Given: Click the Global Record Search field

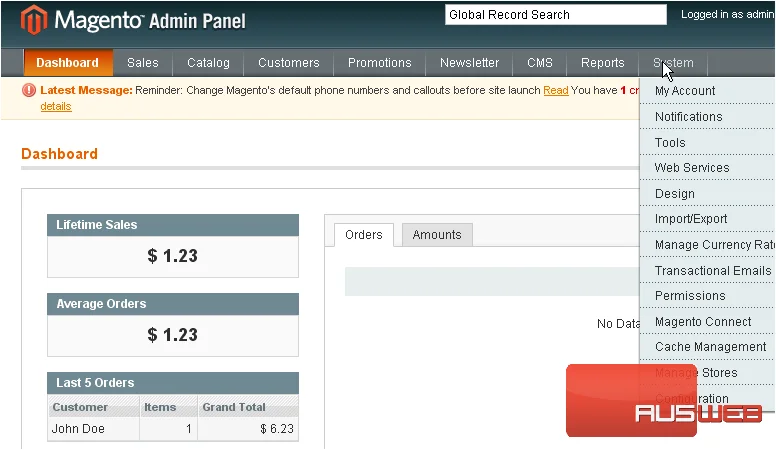Looking at the screenshot, I should [556, 15].
